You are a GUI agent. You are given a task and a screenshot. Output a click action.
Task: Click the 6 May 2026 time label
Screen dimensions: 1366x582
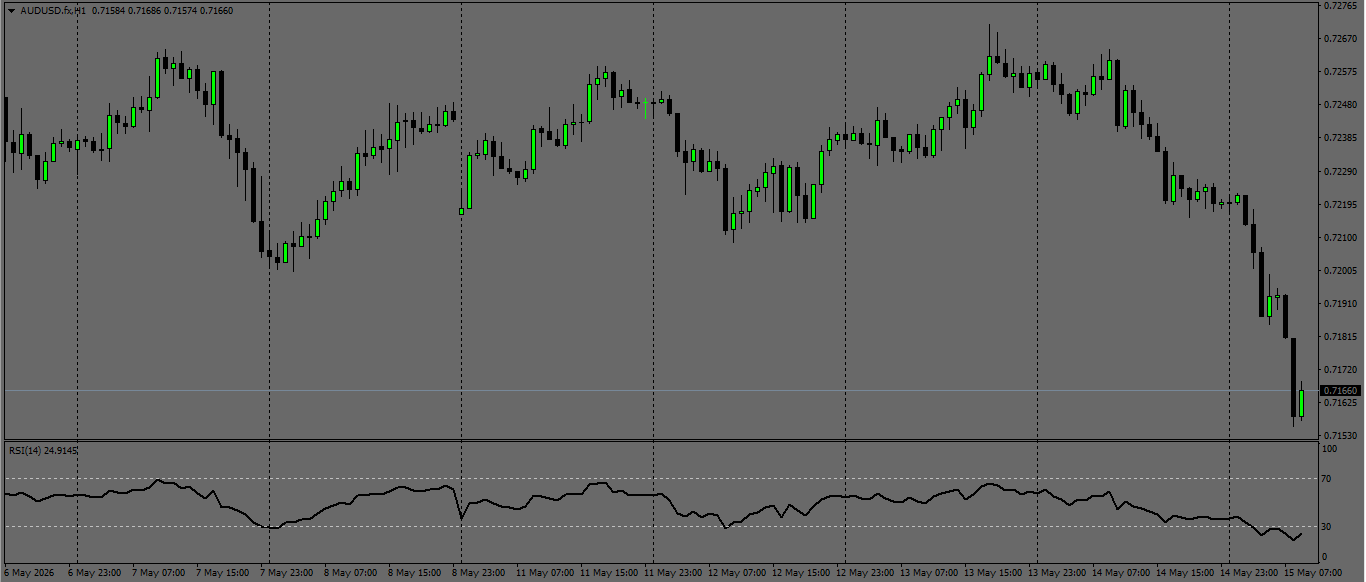click(x=29, y=573)
